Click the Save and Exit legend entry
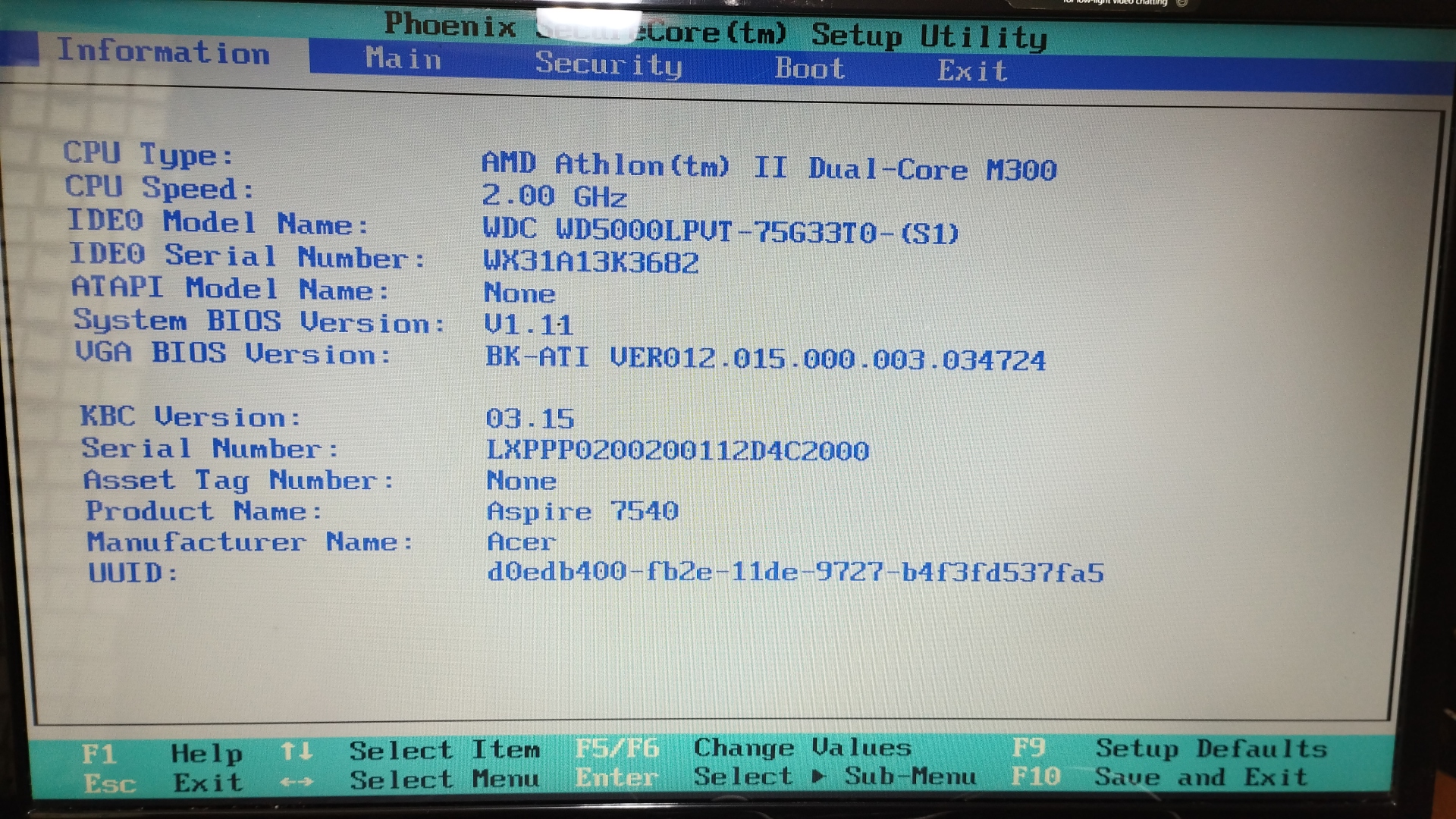 (x=1201, y=777)
